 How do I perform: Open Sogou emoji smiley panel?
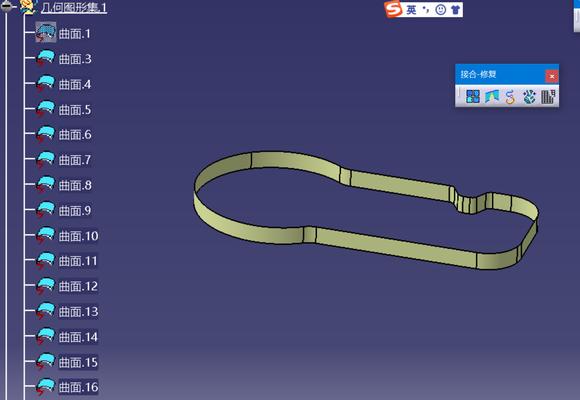coord(441,10)
